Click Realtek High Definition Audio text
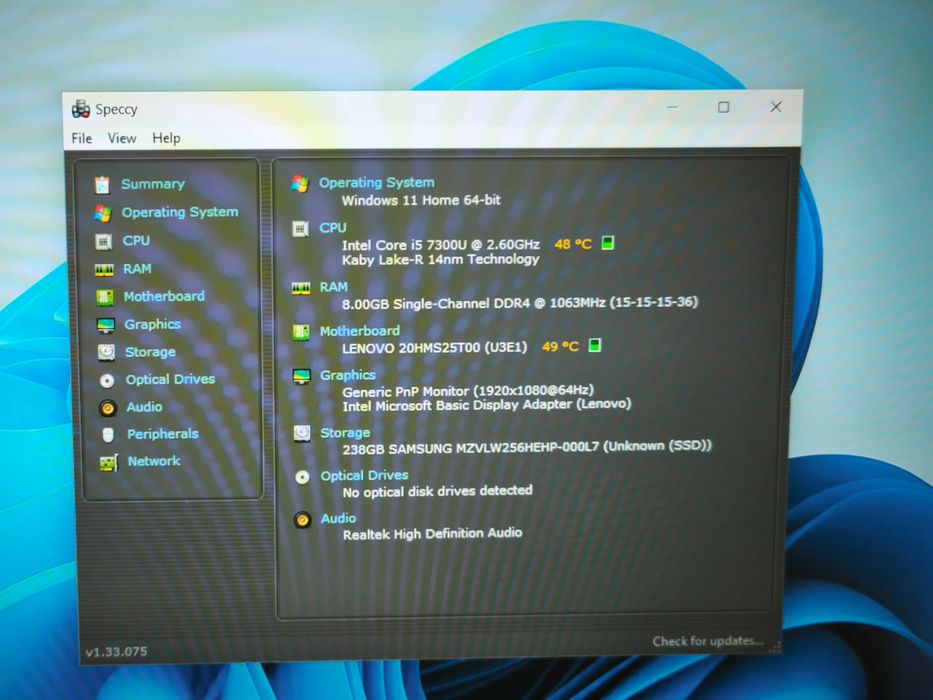Screen dimensions: 933x700 coord(433,534)
